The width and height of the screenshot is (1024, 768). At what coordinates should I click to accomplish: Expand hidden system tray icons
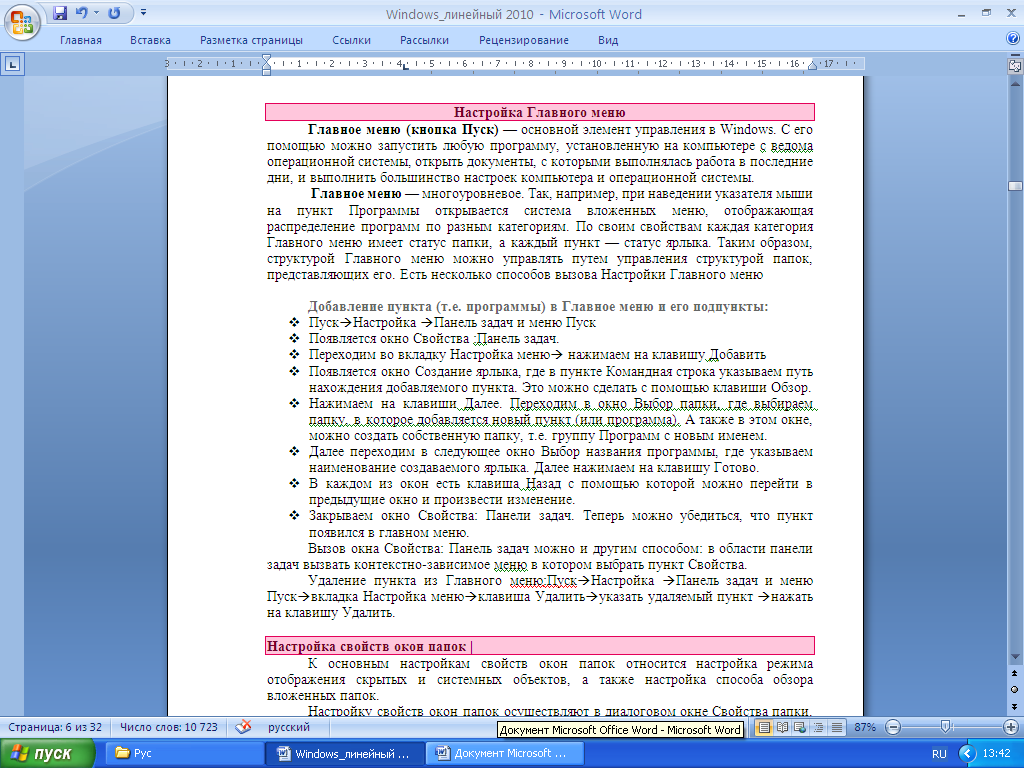(x=967, y=754)
